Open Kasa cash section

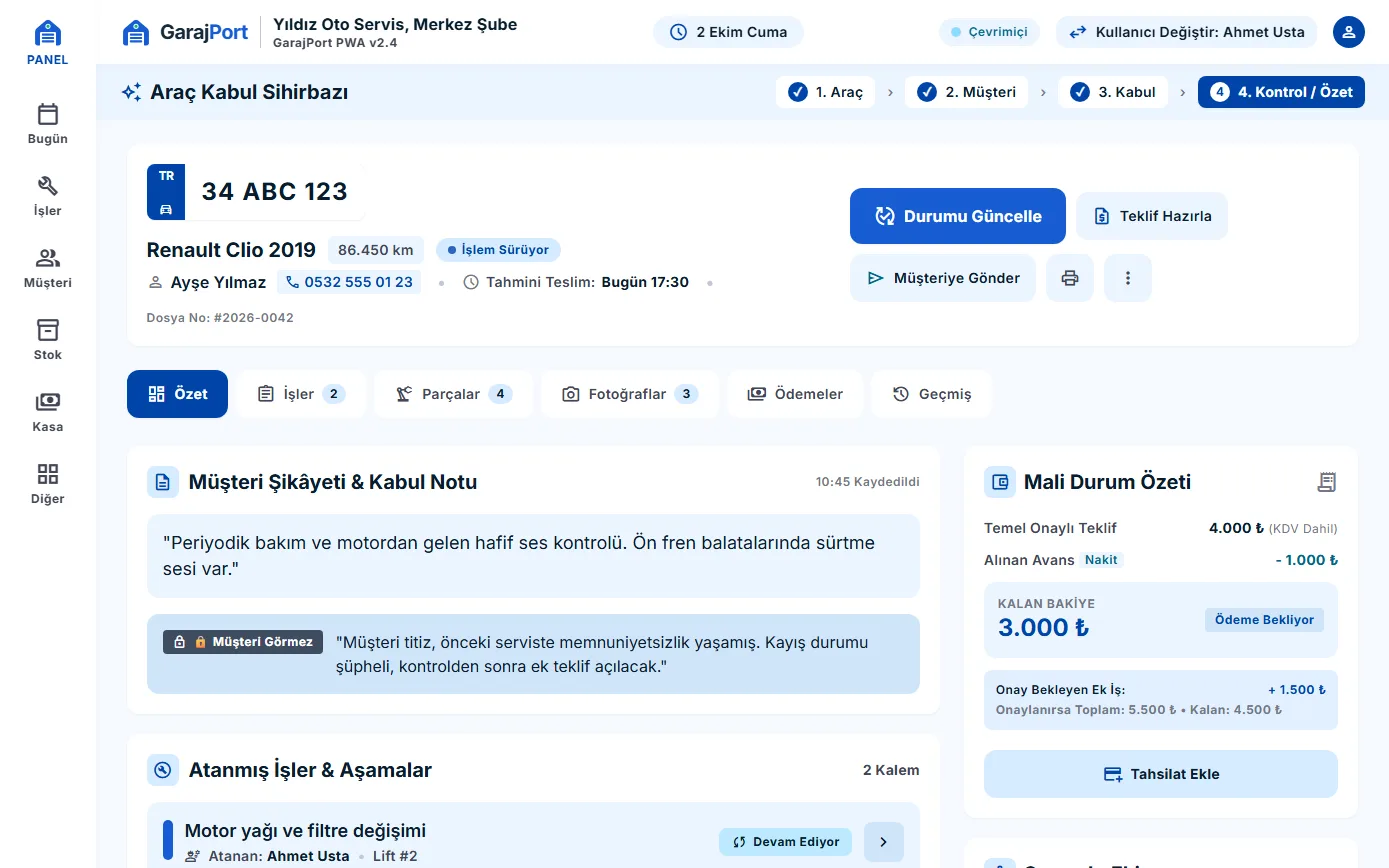[48, 412]
